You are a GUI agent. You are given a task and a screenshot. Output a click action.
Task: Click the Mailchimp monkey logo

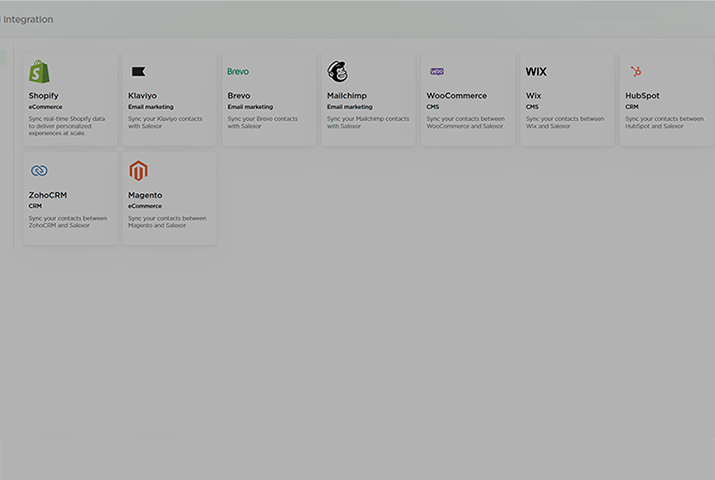click(337, 72)
